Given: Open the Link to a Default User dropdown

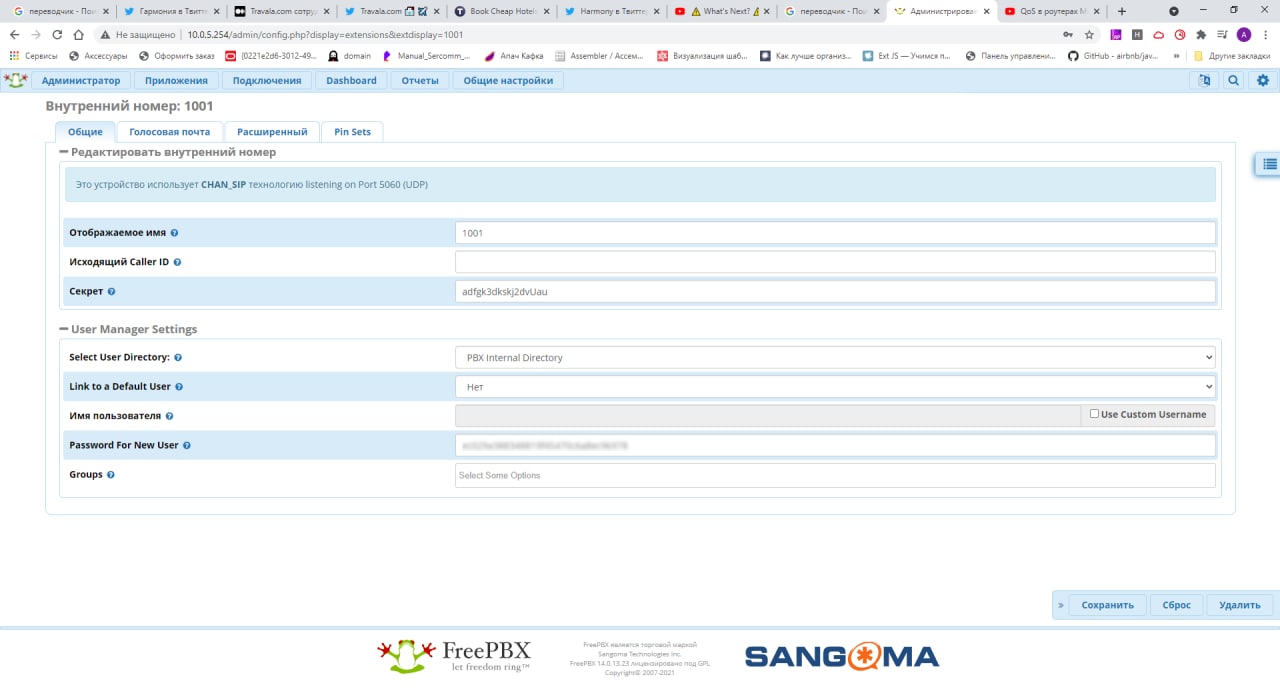Looking at the screenshot, I should tap(835, 386).
